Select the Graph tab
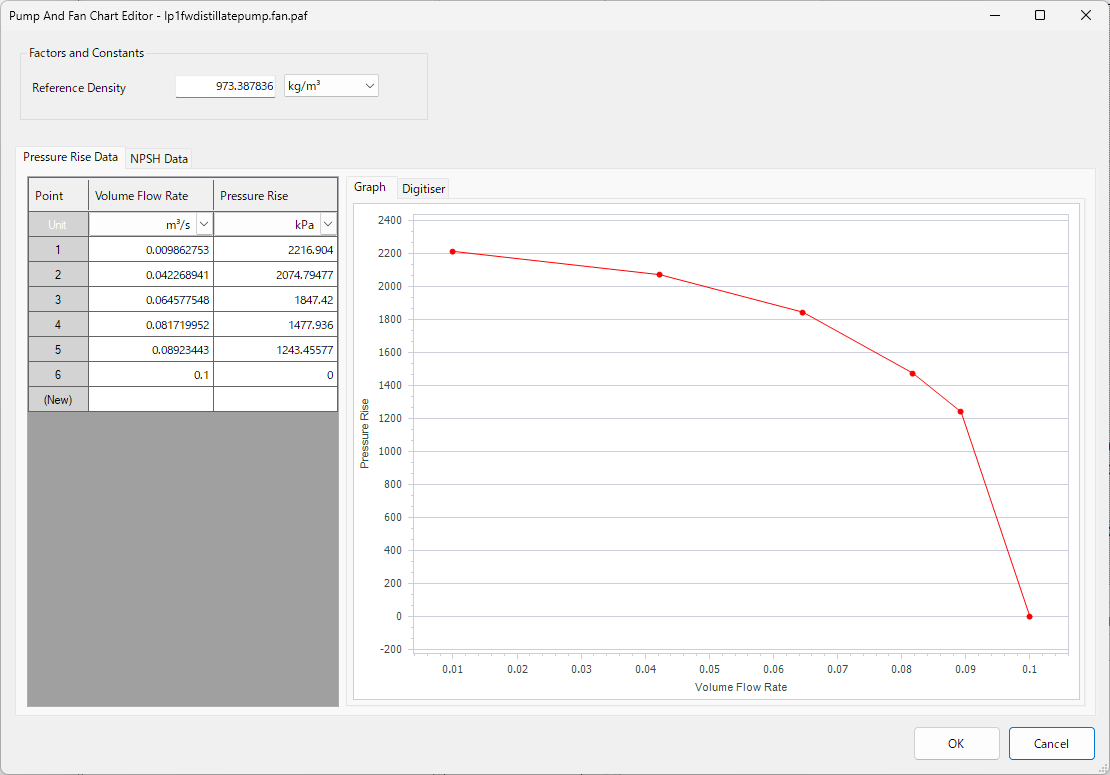 [370, 187]
